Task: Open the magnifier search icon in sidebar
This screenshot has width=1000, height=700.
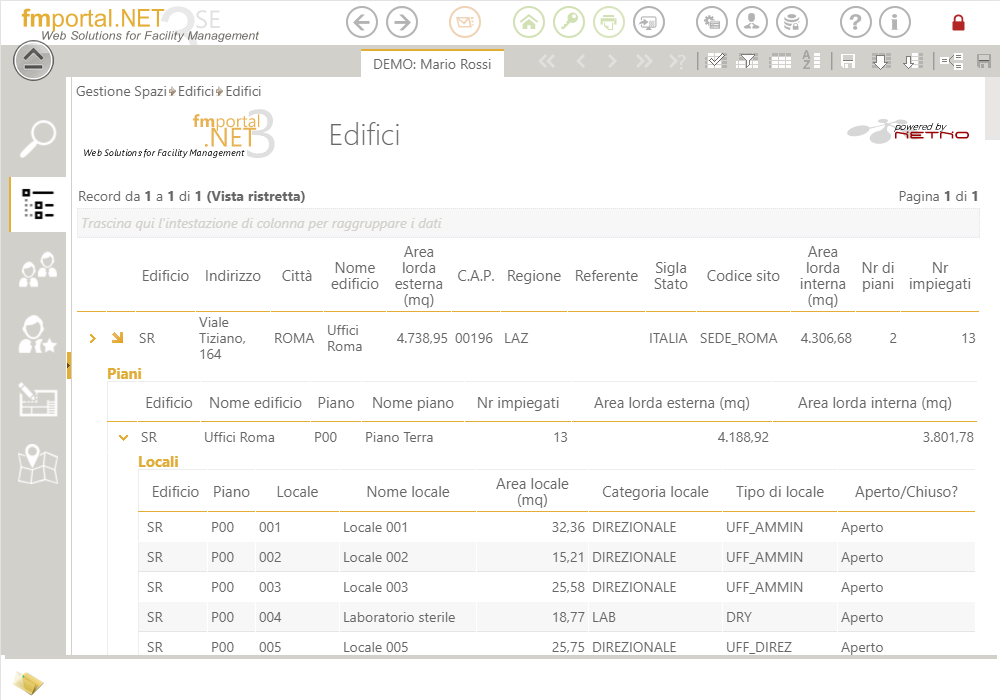Action: pos(38,138)
